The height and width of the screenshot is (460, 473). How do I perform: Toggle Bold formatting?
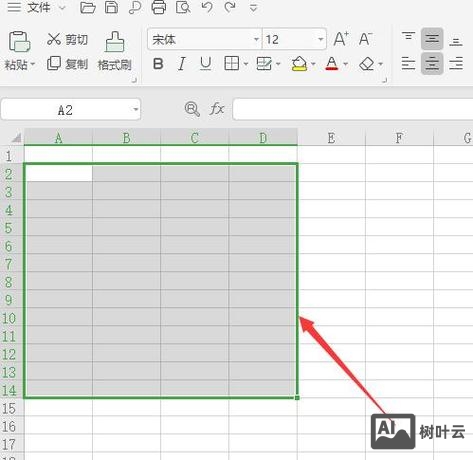pos(158,64)
